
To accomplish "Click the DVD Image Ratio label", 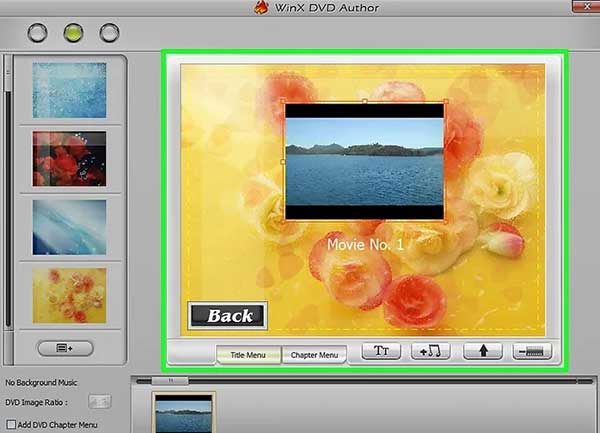I will pyautogui.click(x=36, y=402).
